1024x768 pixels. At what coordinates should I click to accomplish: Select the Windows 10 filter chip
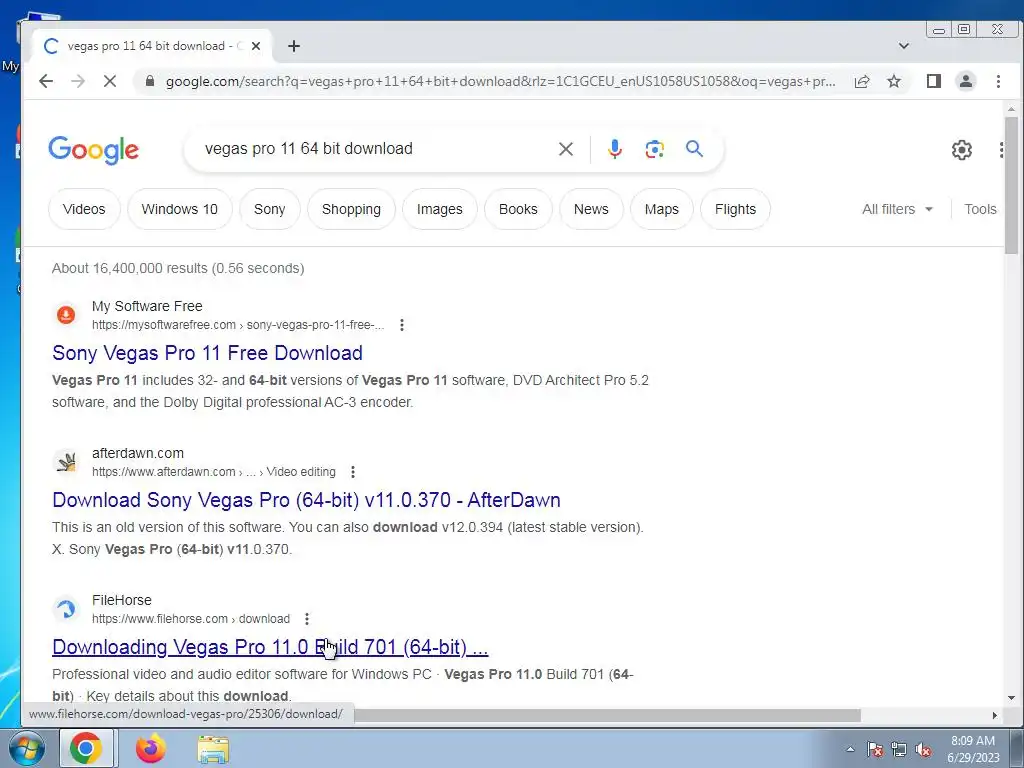(180, 209)
